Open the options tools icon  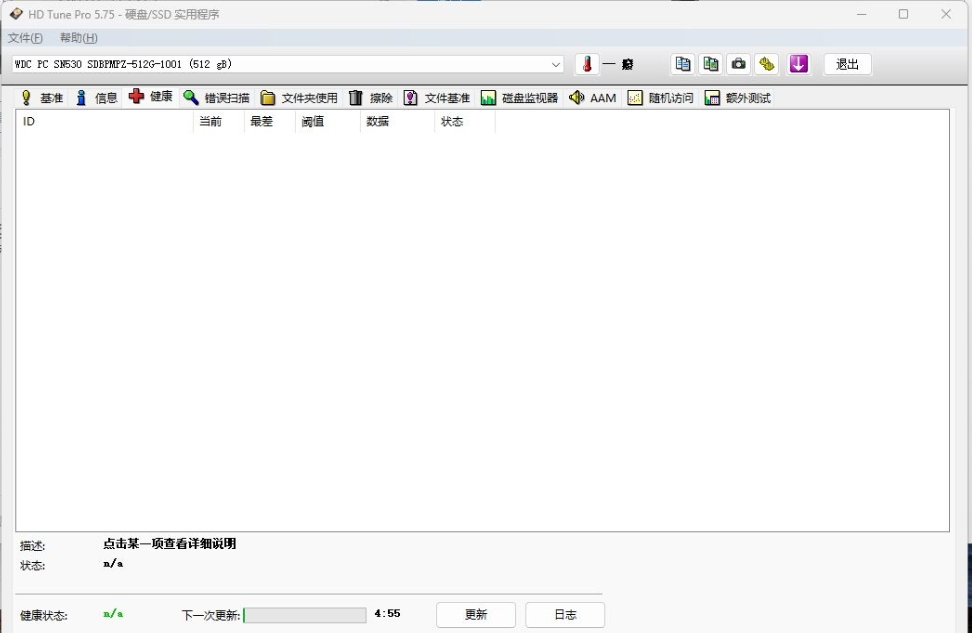pyautogui.click(x=767, y=64)
